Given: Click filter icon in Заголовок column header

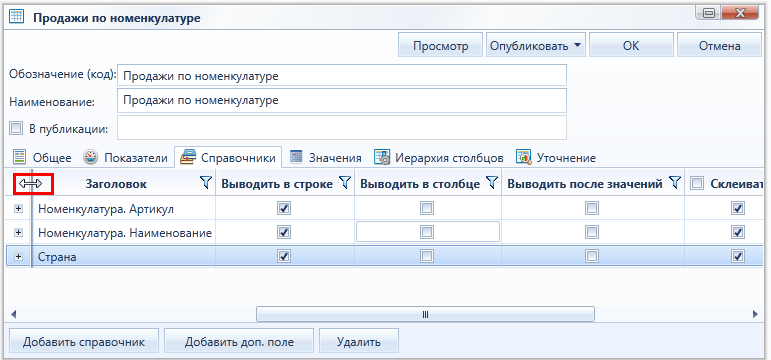Looking at the screenshot, I should (207, 183).
